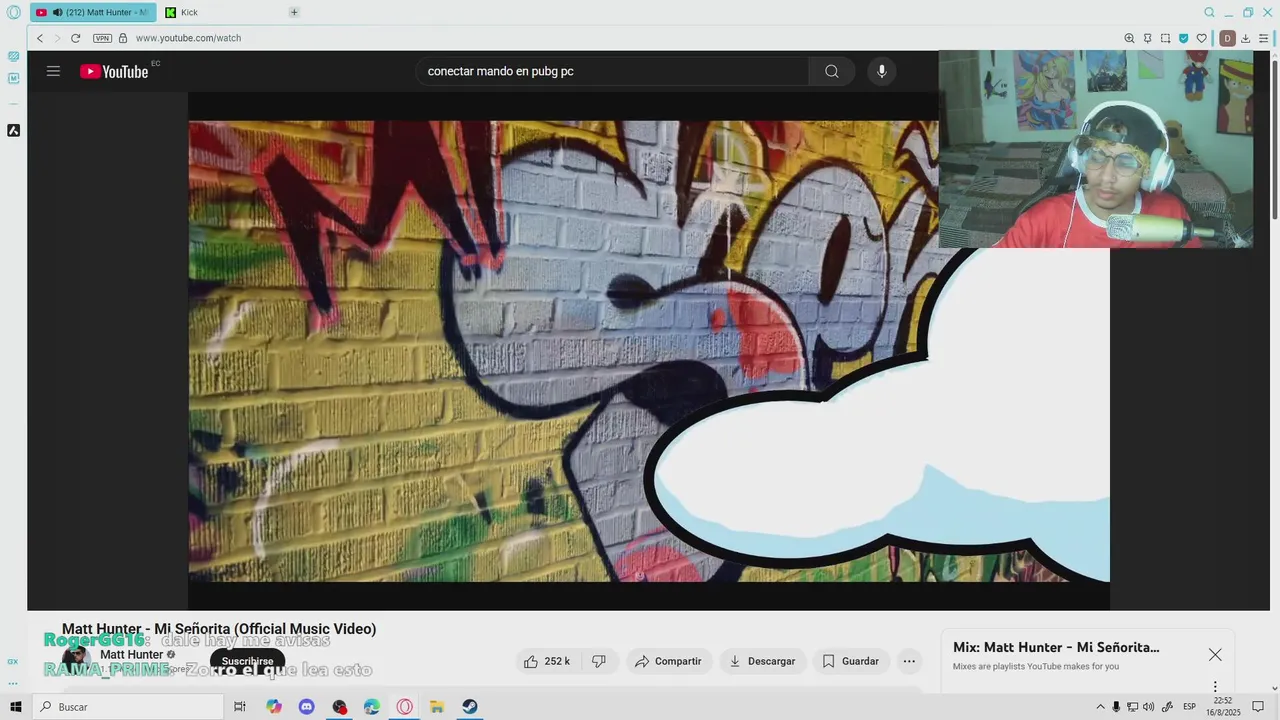Screen dimensions: 1280x720
Task: Open the volume speaker tray icon
Action: point(1148,707)
